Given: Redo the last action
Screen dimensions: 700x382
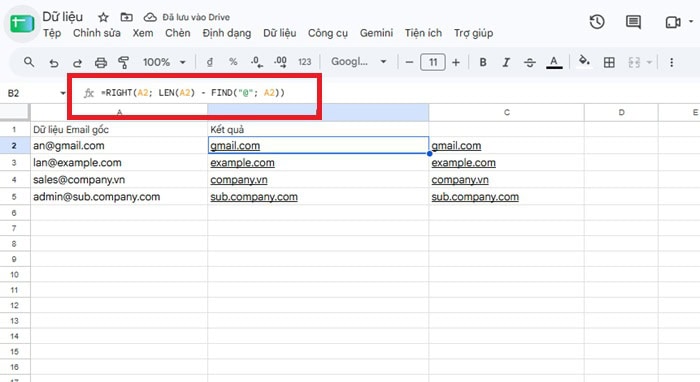Looking at the screenshot, I should [77, 62].
